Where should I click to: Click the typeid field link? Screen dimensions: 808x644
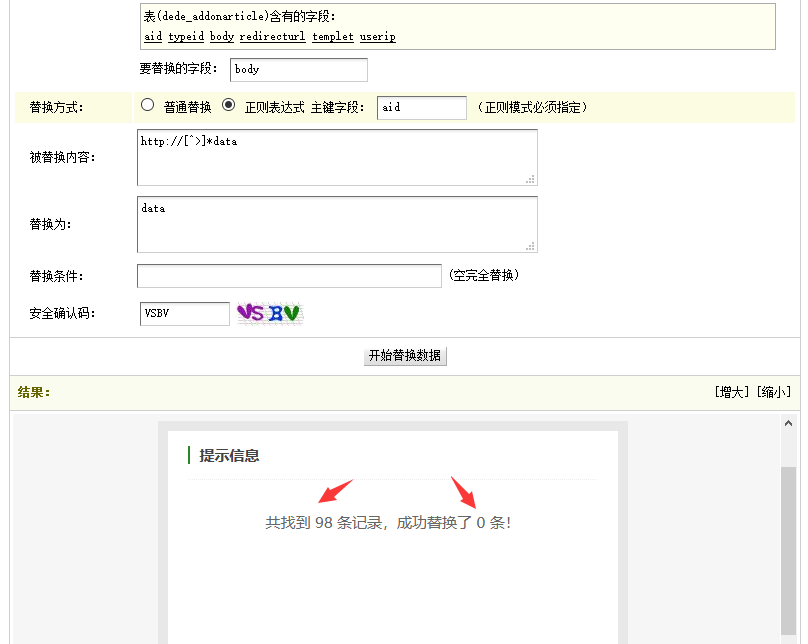click(x=186, y=36)
